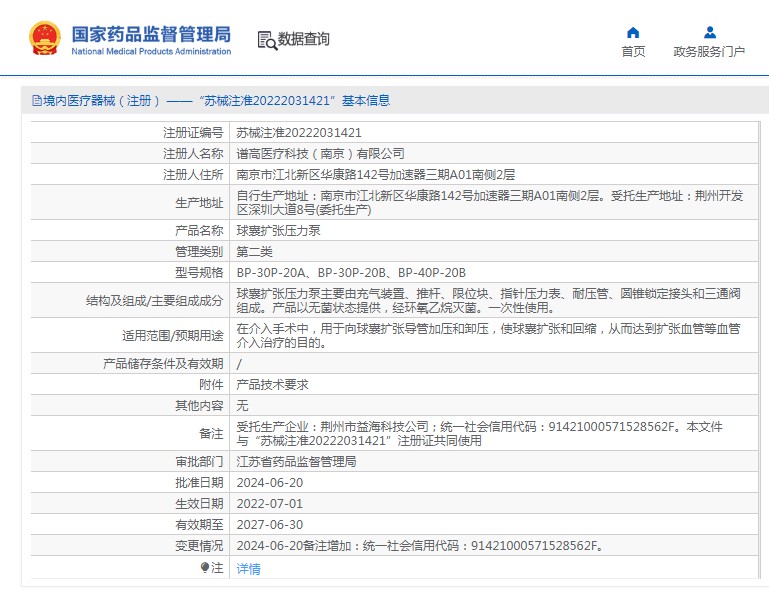Click the 注册人住所 address value
This screenshot has height=595, width=769.
click(376, 175)
